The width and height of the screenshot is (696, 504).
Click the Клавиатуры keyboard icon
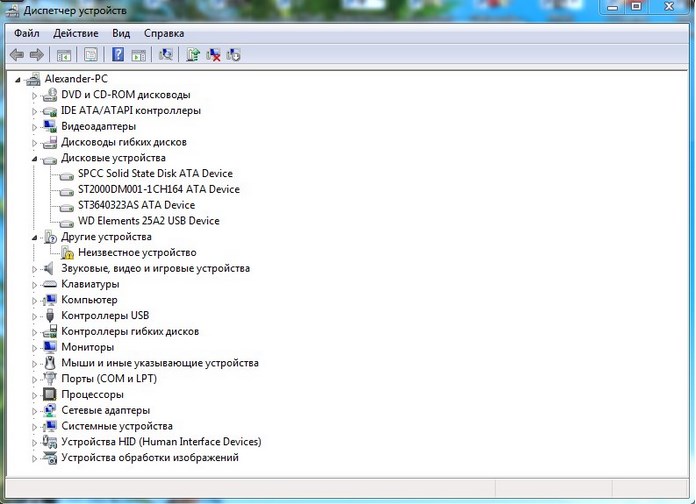50,284
